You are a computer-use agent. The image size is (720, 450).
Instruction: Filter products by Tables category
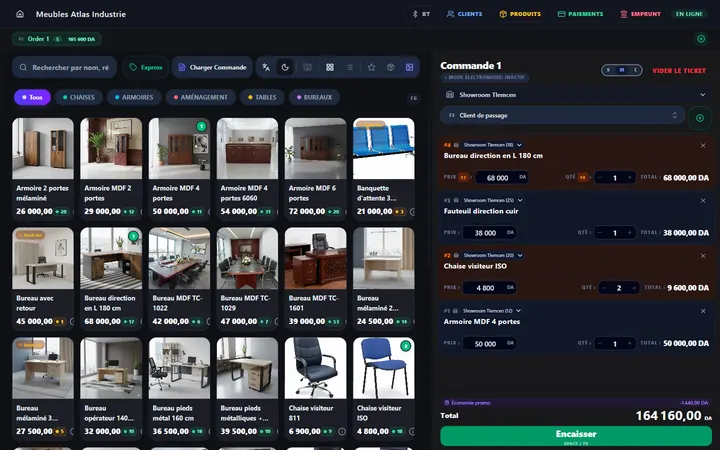(x=262, y=97)
